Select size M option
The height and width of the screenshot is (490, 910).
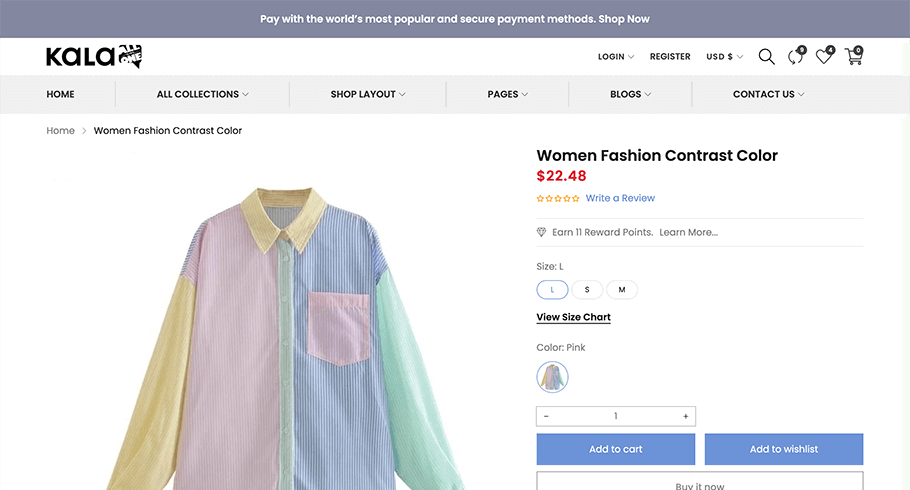pyautogui.click(x=622, y=290)
